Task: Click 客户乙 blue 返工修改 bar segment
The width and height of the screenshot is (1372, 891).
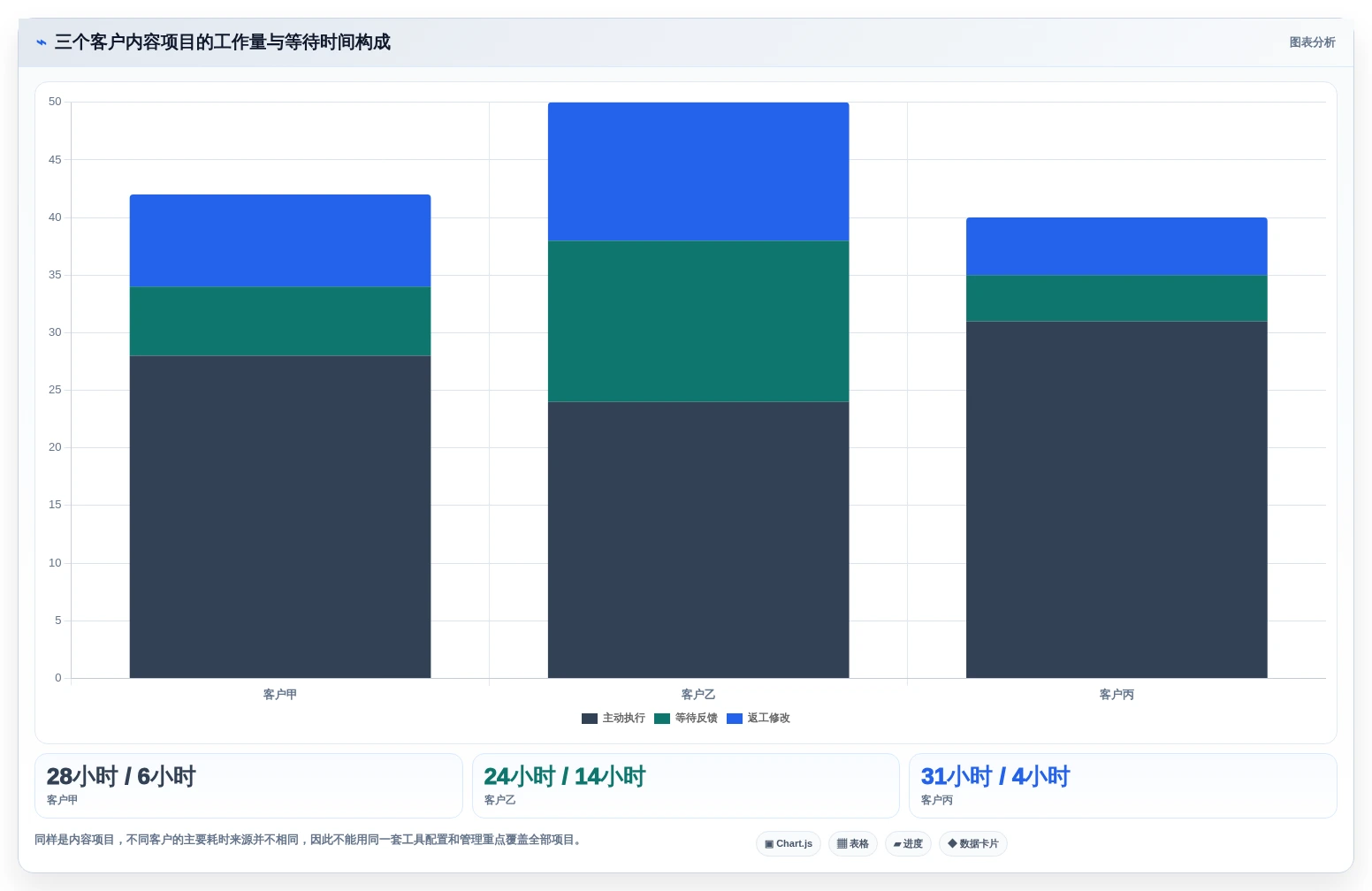Action: click(x=698, y=171)
